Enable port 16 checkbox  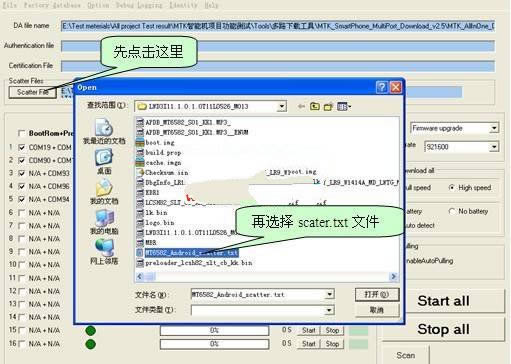click(x=22, y=343)
